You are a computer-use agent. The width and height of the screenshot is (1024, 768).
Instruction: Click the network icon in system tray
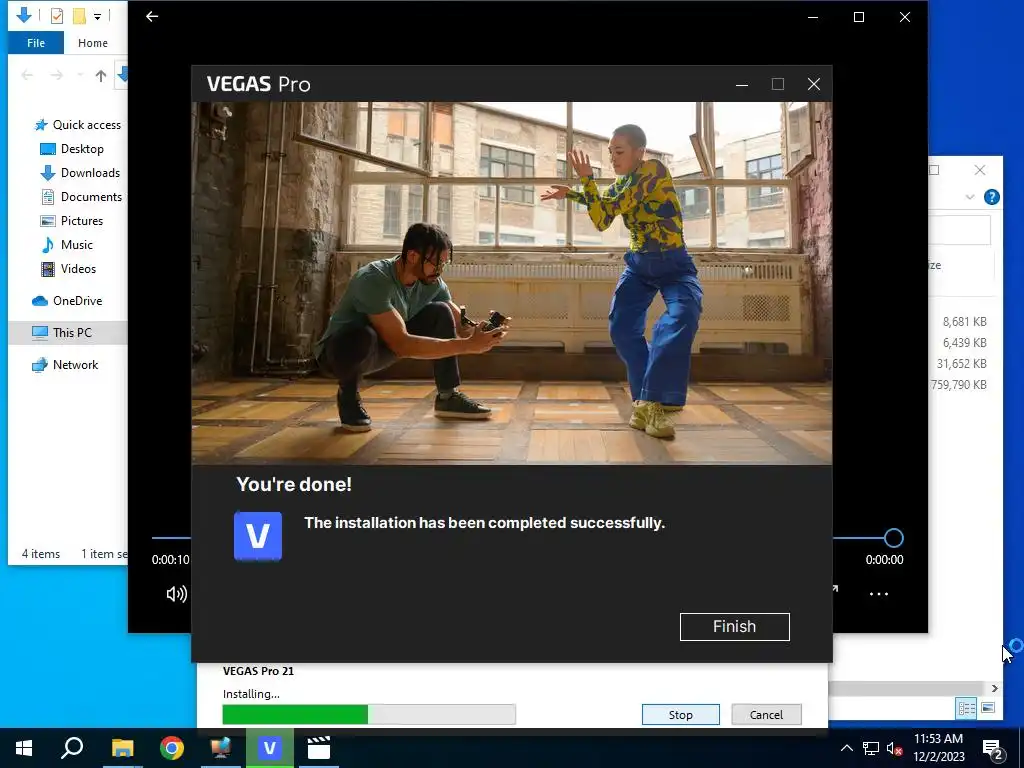point(871,748)
